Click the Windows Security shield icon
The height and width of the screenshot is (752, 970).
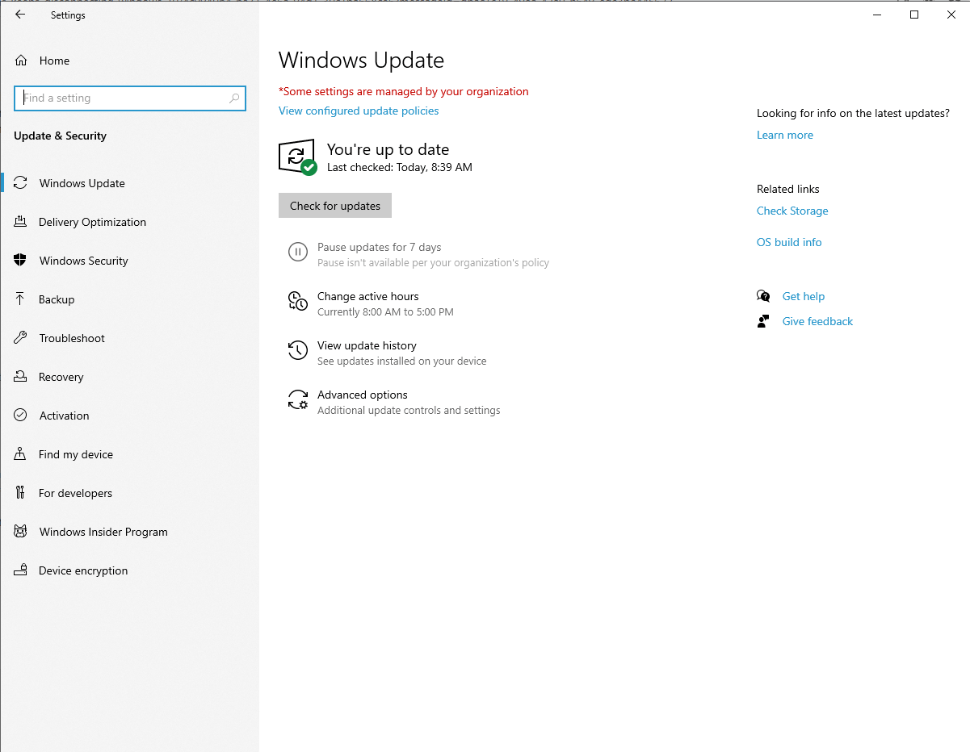click(20, 260)
